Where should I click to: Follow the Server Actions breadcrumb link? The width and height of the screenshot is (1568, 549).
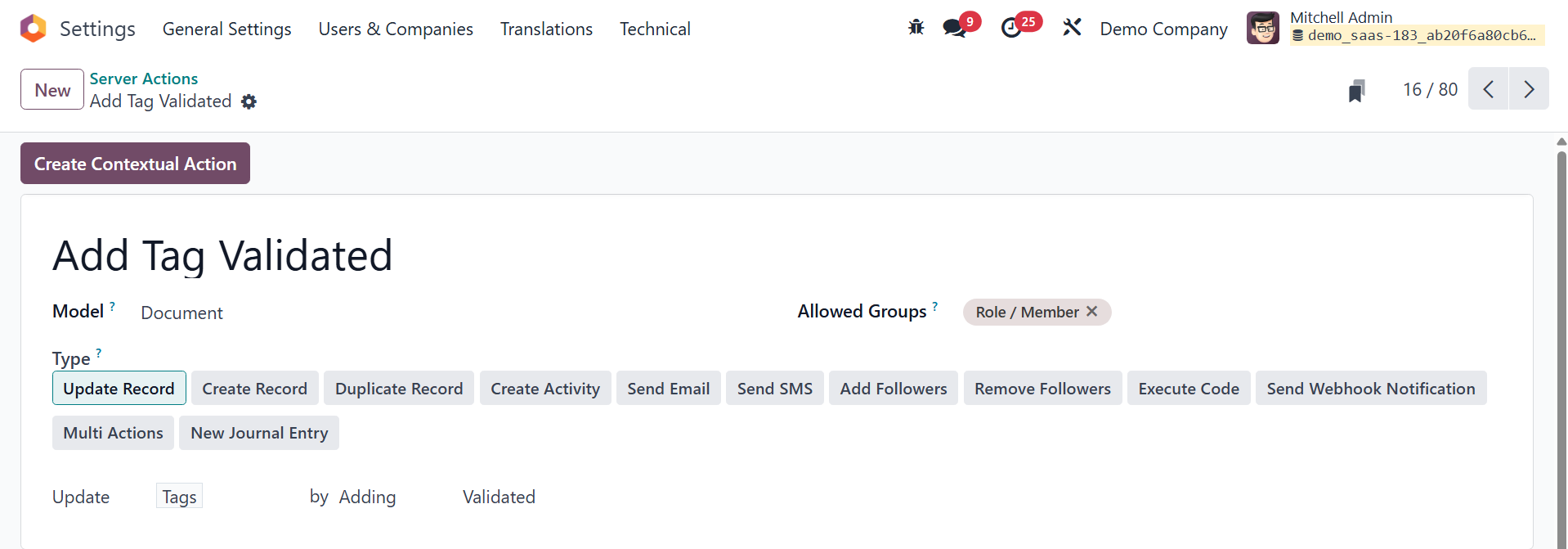coord(144,79)
